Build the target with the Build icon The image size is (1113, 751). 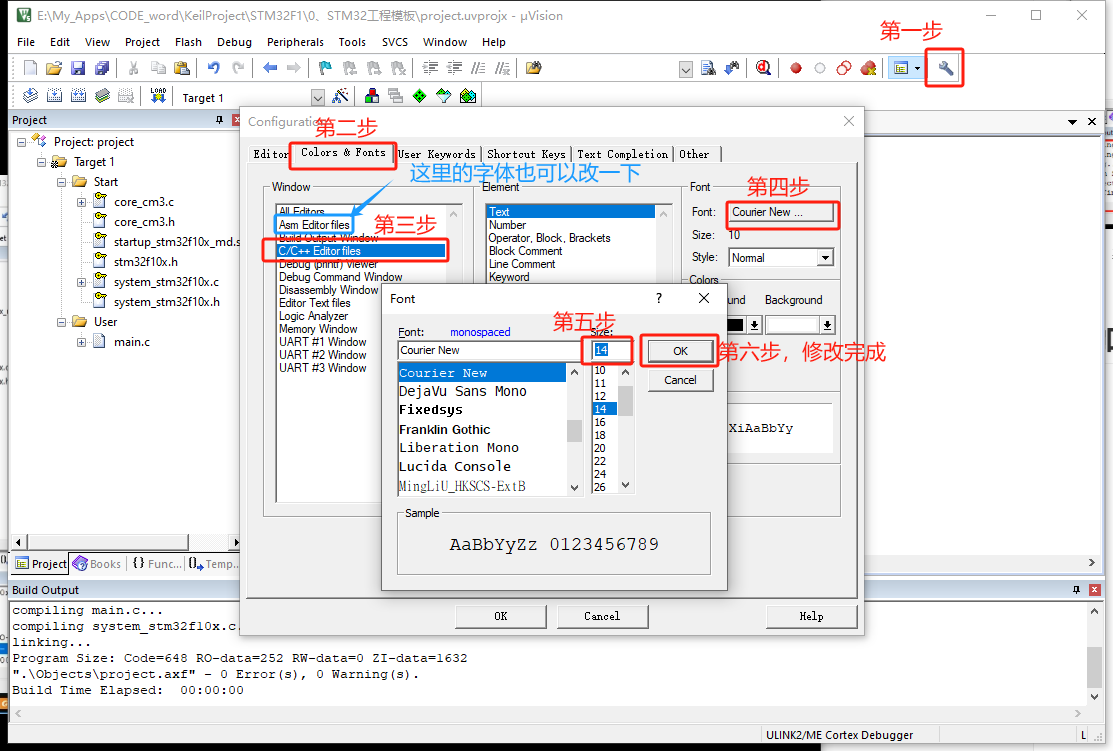click(x=55, y=96)
